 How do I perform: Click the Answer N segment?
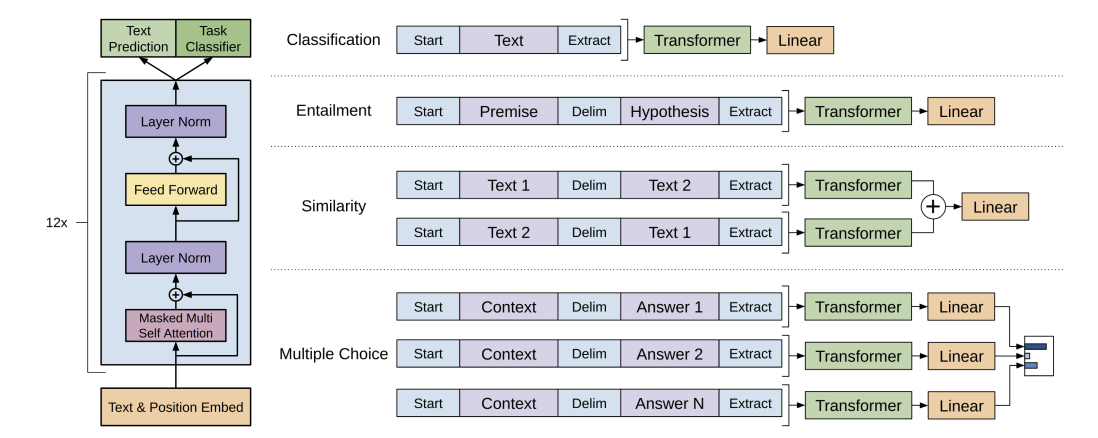(x=669, y=404)
